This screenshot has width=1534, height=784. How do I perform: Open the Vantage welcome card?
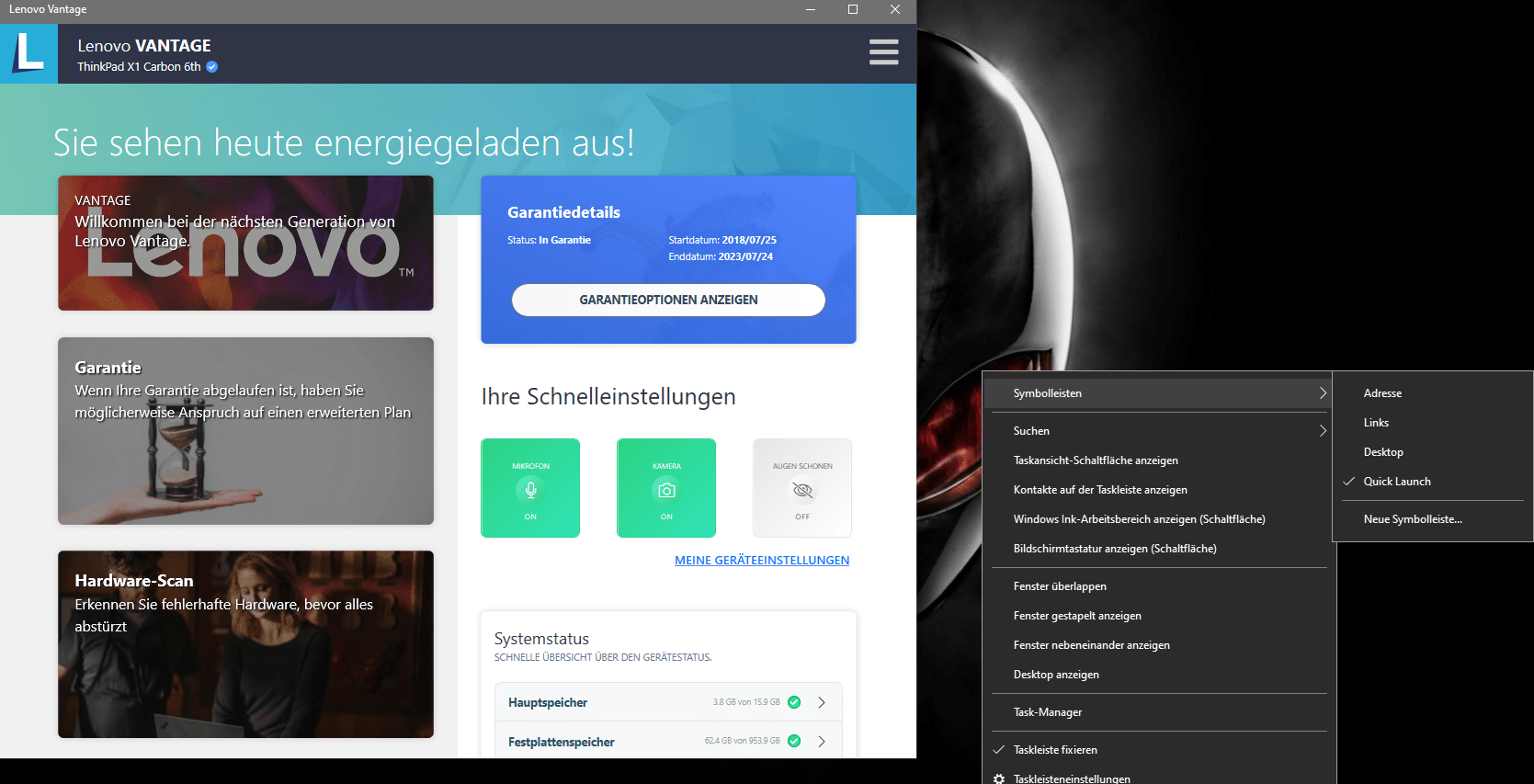245,243
